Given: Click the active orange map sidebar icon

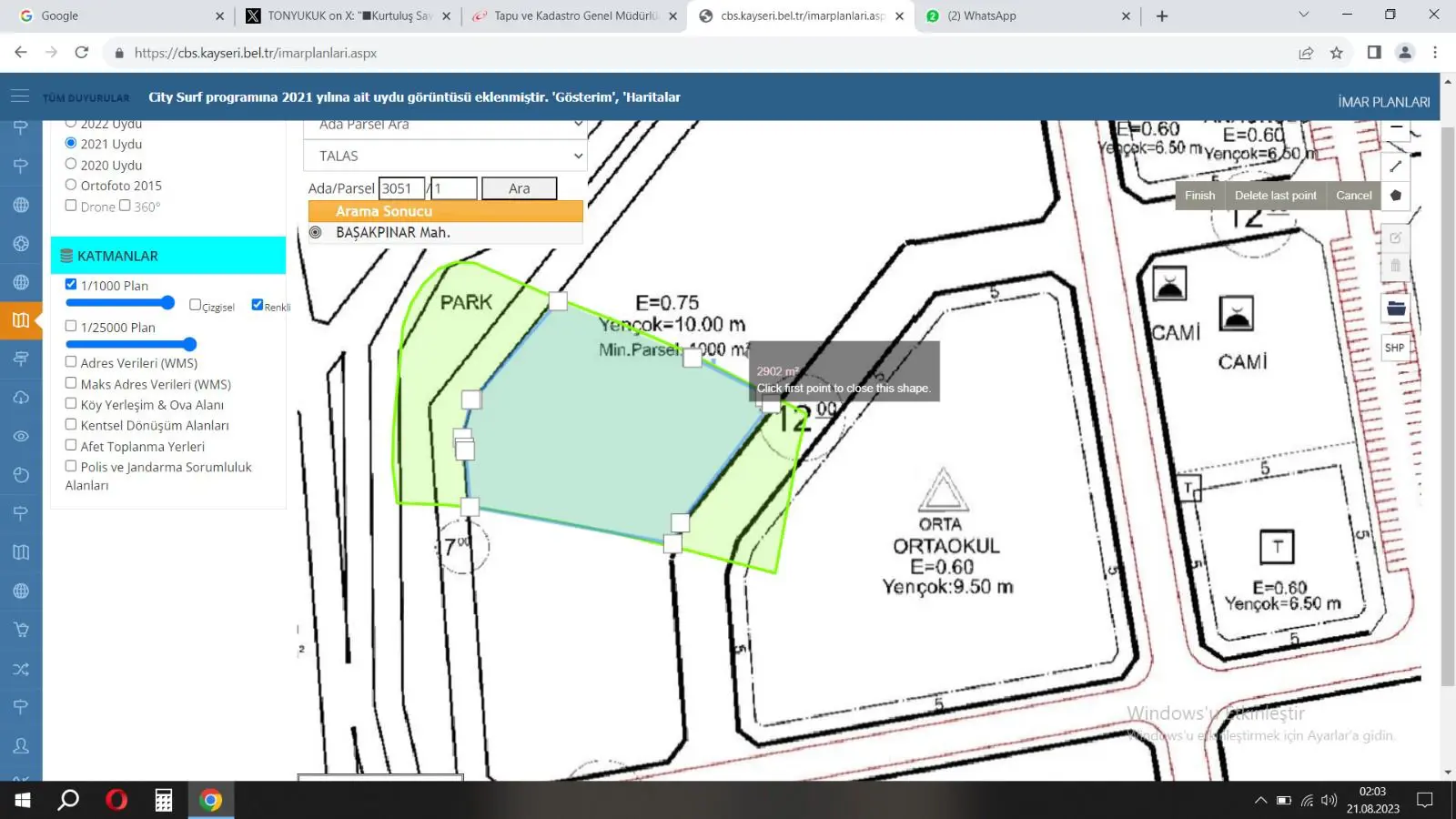Looking at the screenshot, I should click(21, 320).
